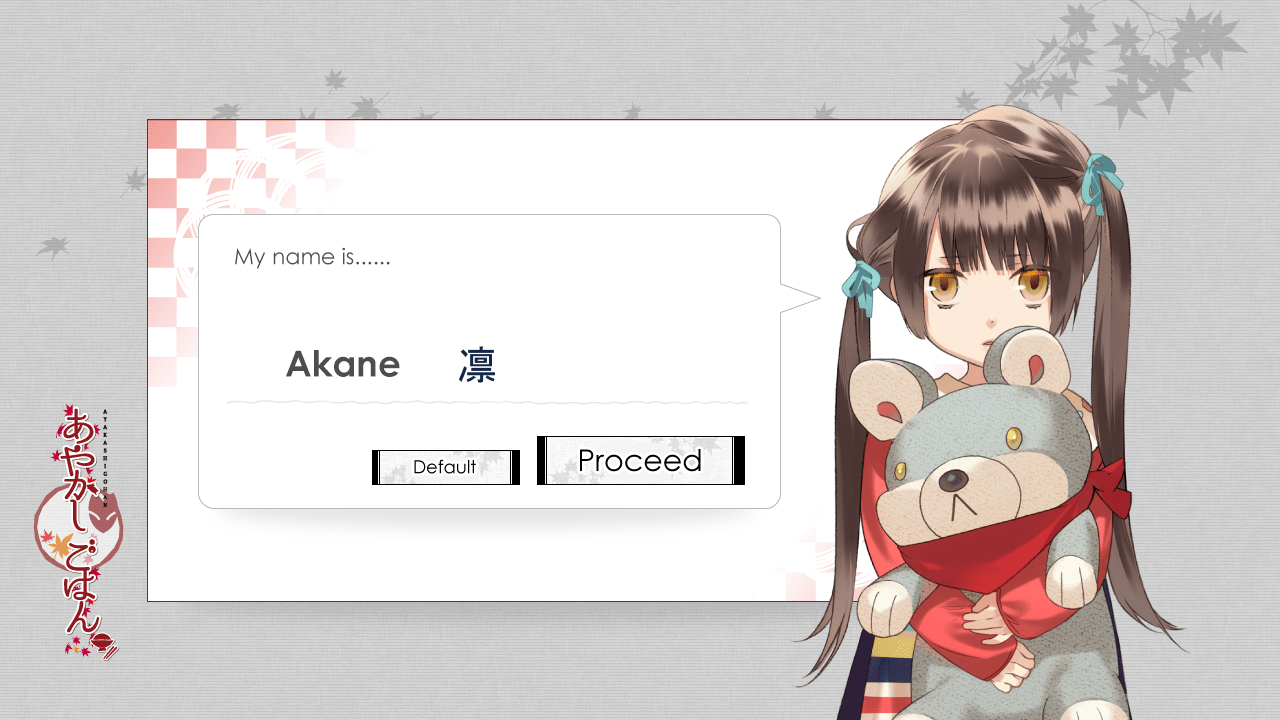Click the teal ribbon beside the girl's cheek
The width and height of the screenshot is (1280, 720).
click(x=859, y=283)
